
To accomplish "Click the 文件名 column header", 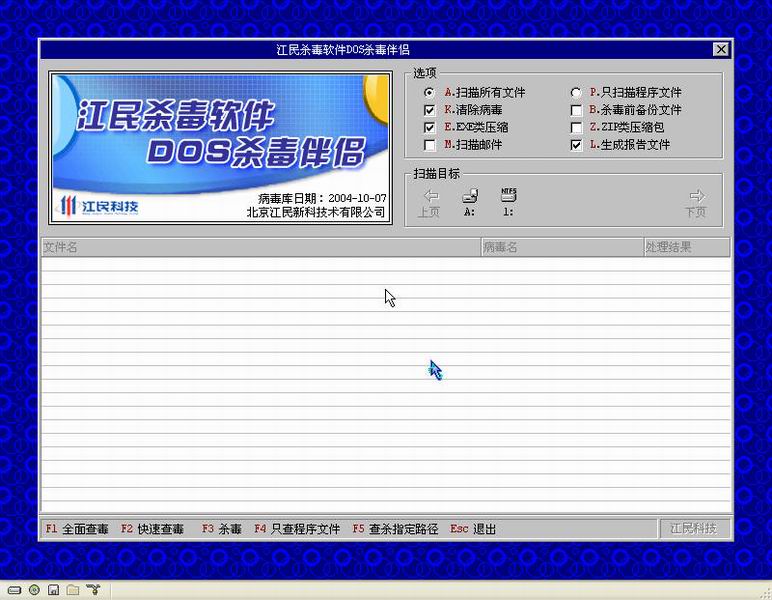I will click(261, 247).
